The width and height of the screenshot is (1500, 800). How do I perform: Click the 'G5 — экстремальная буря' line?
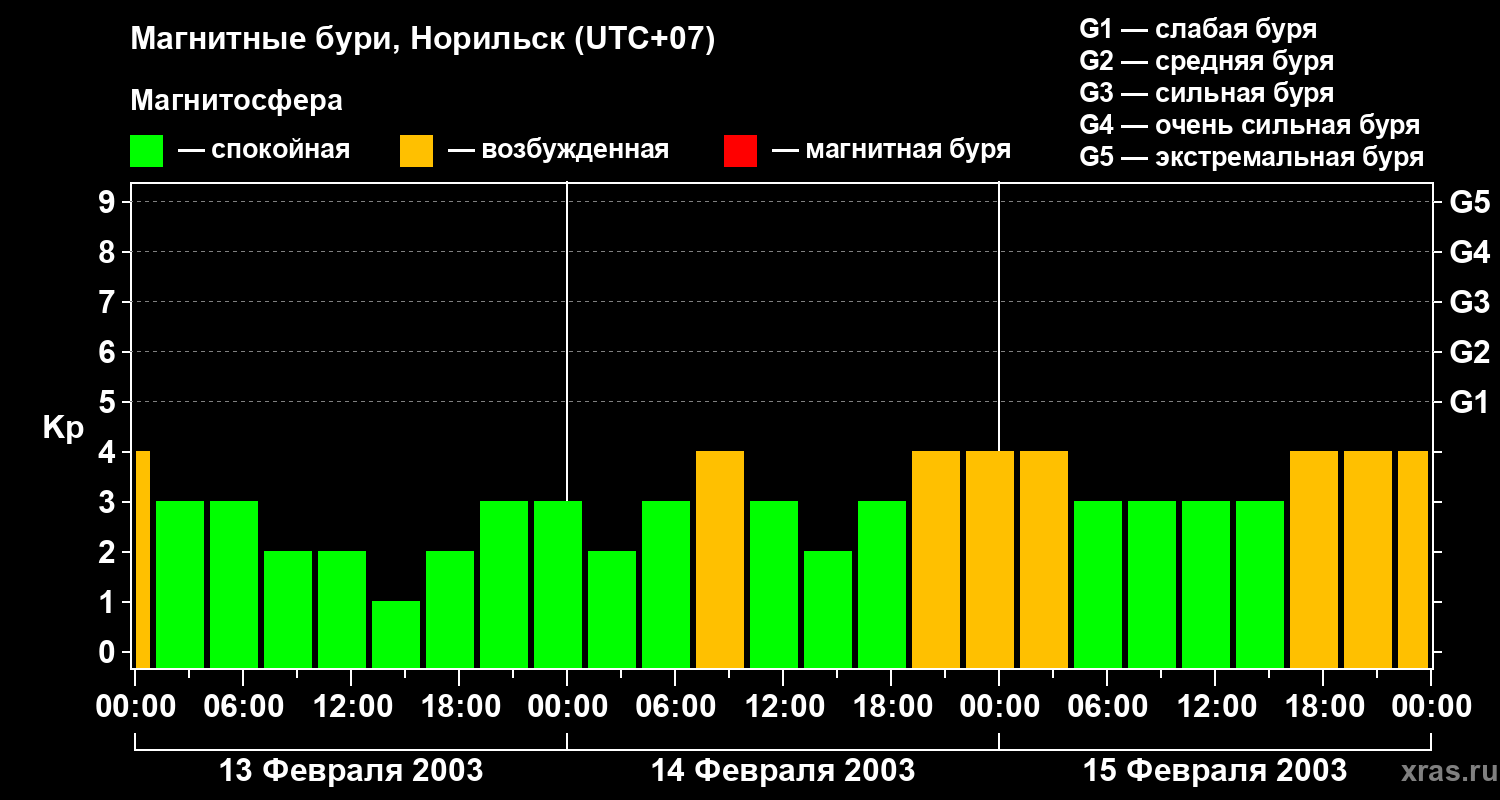[1251, 157]
